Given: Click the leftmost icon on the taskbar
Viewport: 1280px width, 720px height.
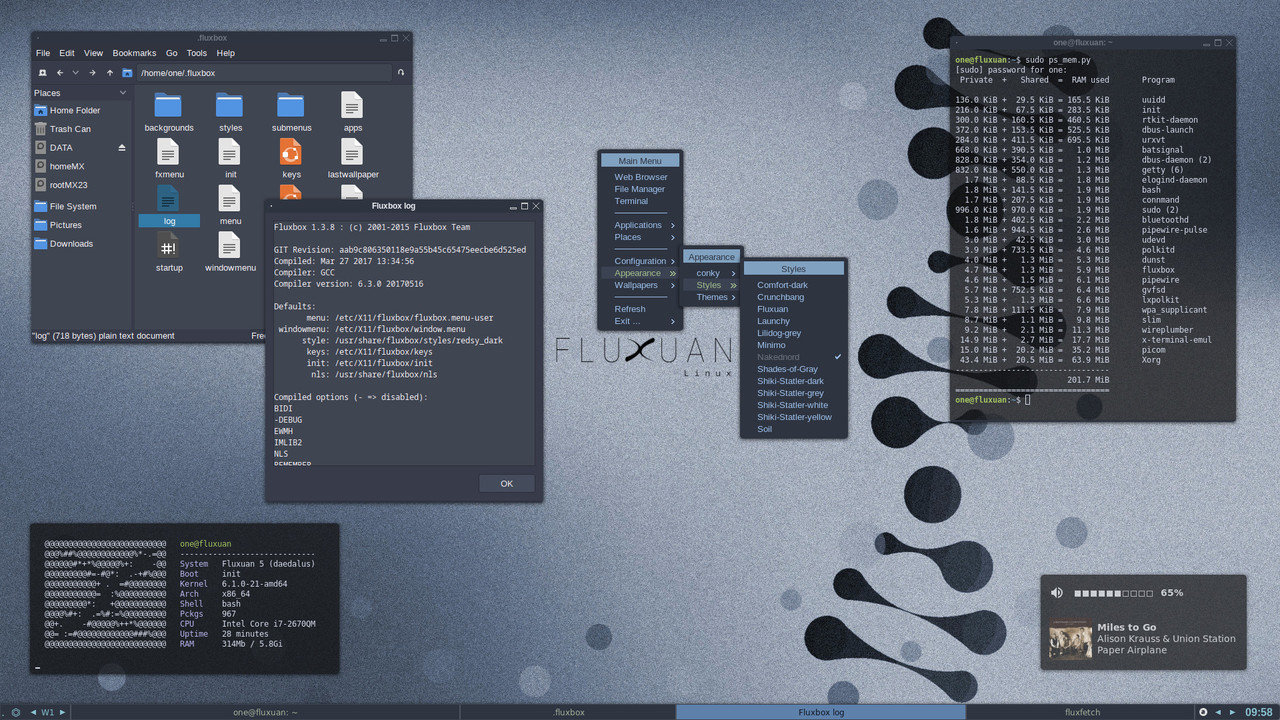Looking at the screenshot, I should [15, 712].
